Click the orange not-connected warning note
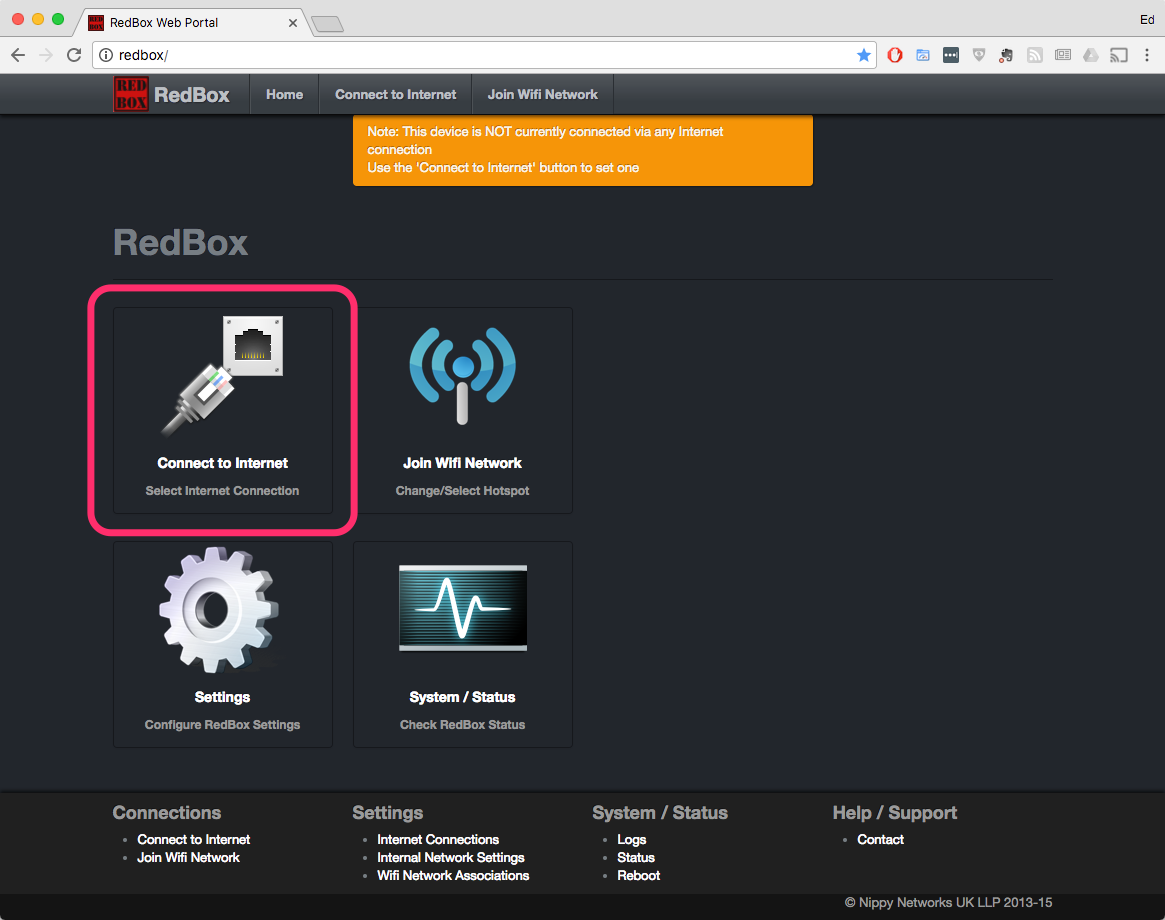The width and height of the screenshot is (1165, 920). pyautogui.click(x=582, y=150)
